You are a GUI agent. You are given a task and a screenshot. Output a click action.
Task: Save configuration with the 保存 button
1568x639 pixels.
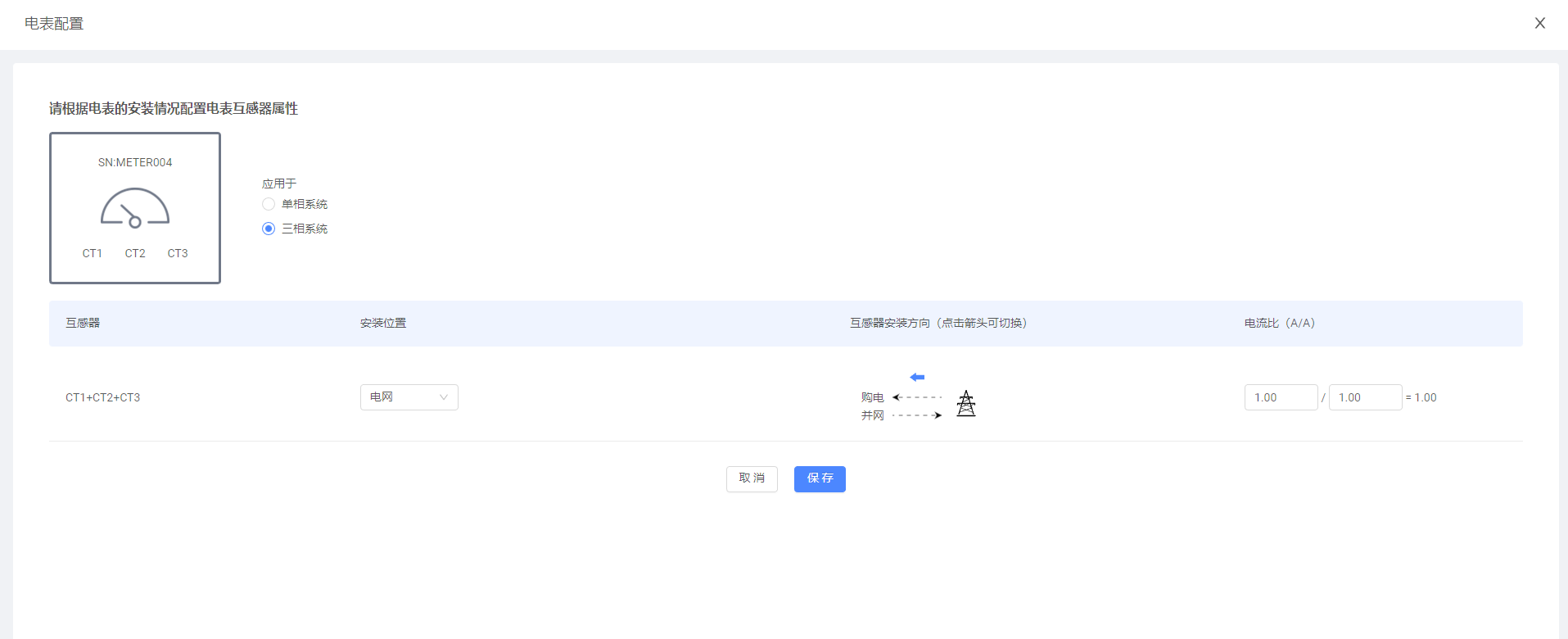click(x=820, y=478)
